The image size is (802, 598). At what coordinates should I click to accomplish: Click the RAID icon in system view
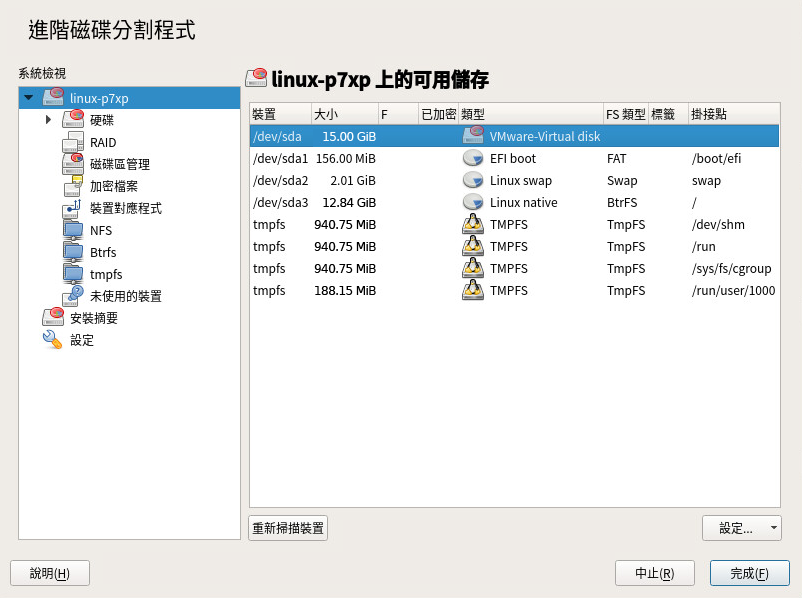pyautogui.click(x=73, y=141)
